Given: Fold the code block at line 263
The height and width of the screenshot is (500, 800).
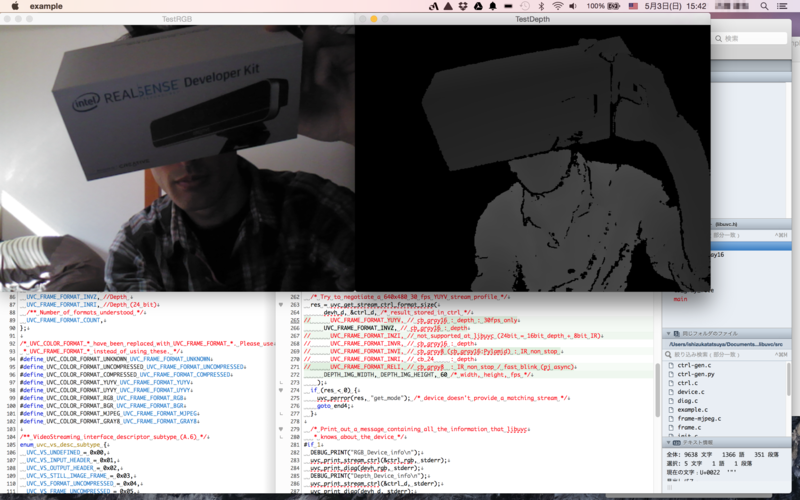Looking at the screenshot, I should point(281,305).
